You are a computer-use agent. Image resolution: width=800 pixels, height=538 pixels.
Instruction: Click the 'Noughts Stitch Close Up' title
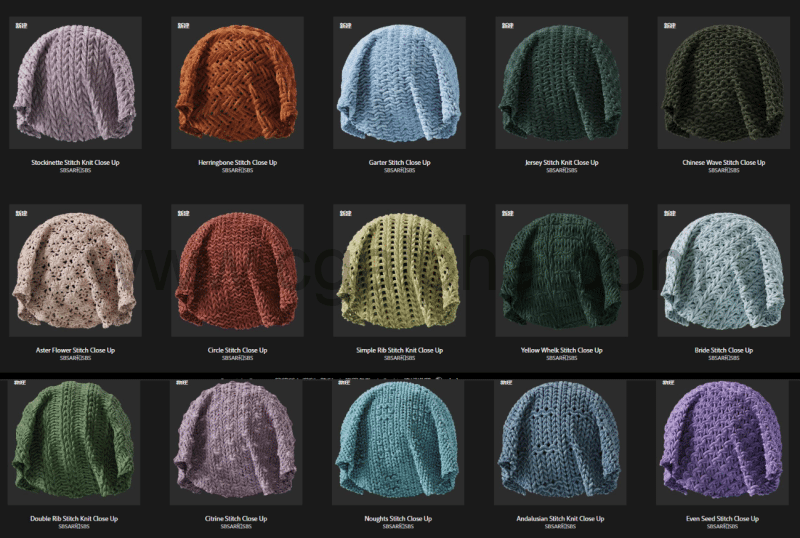(x=398, y=519)
